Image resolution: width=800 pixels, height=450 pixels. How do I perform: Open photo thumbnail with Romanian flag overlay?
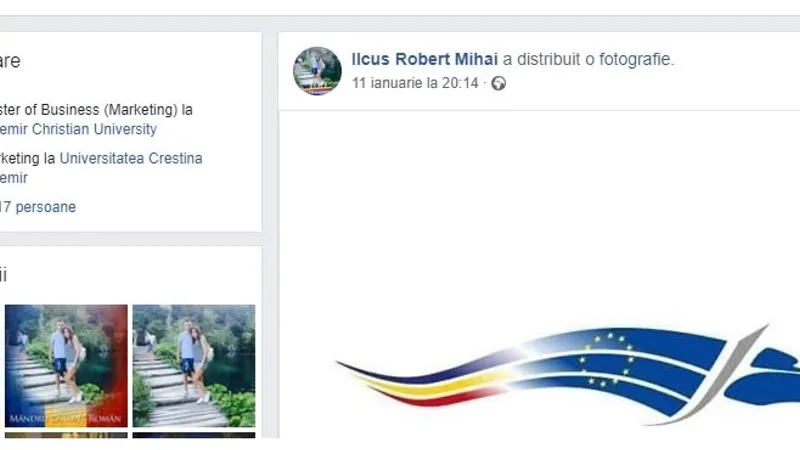coord(66,366)
